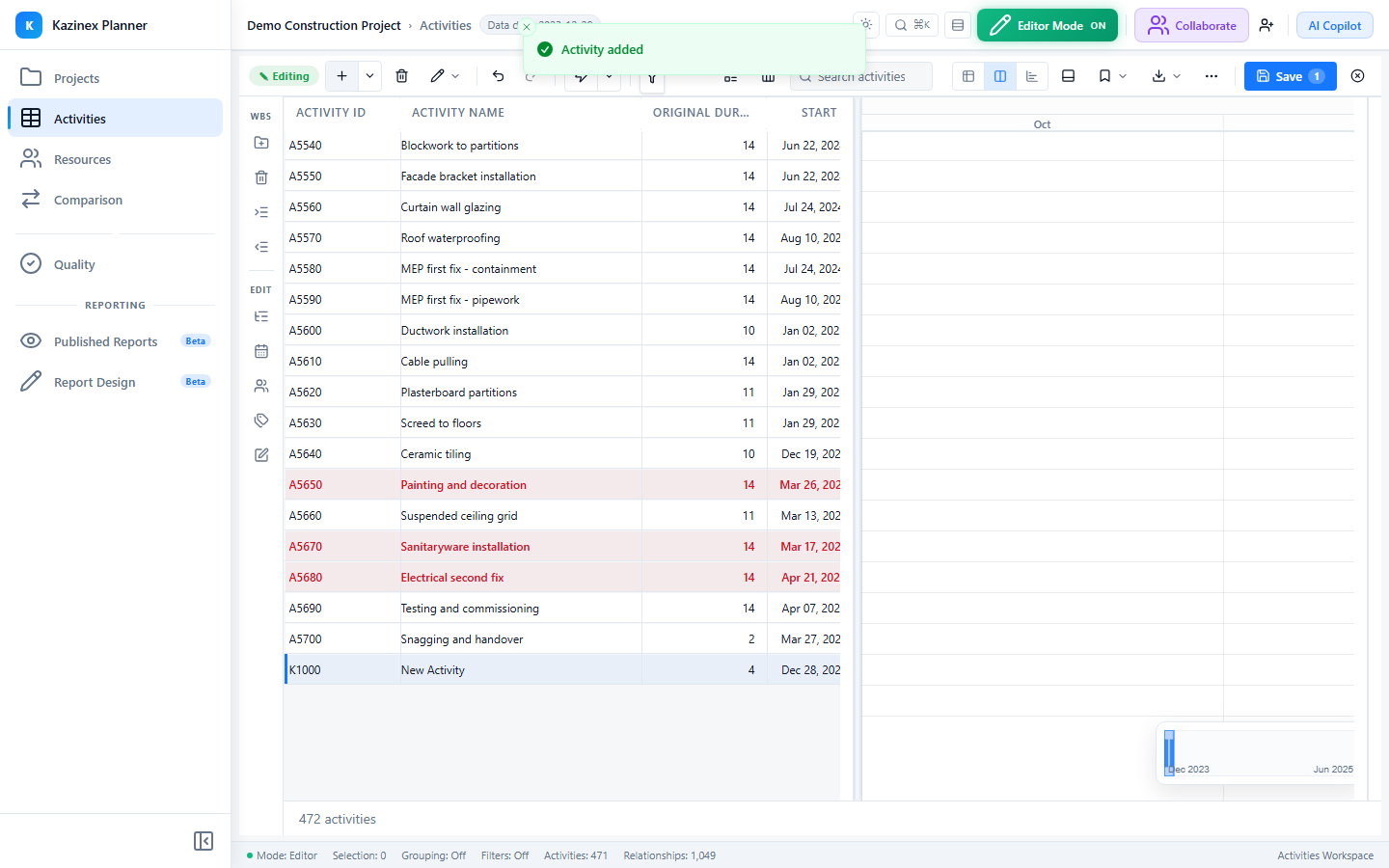The image size is (1389, 868).
Task: Open Report Design
Action: (x=116, y=382)
